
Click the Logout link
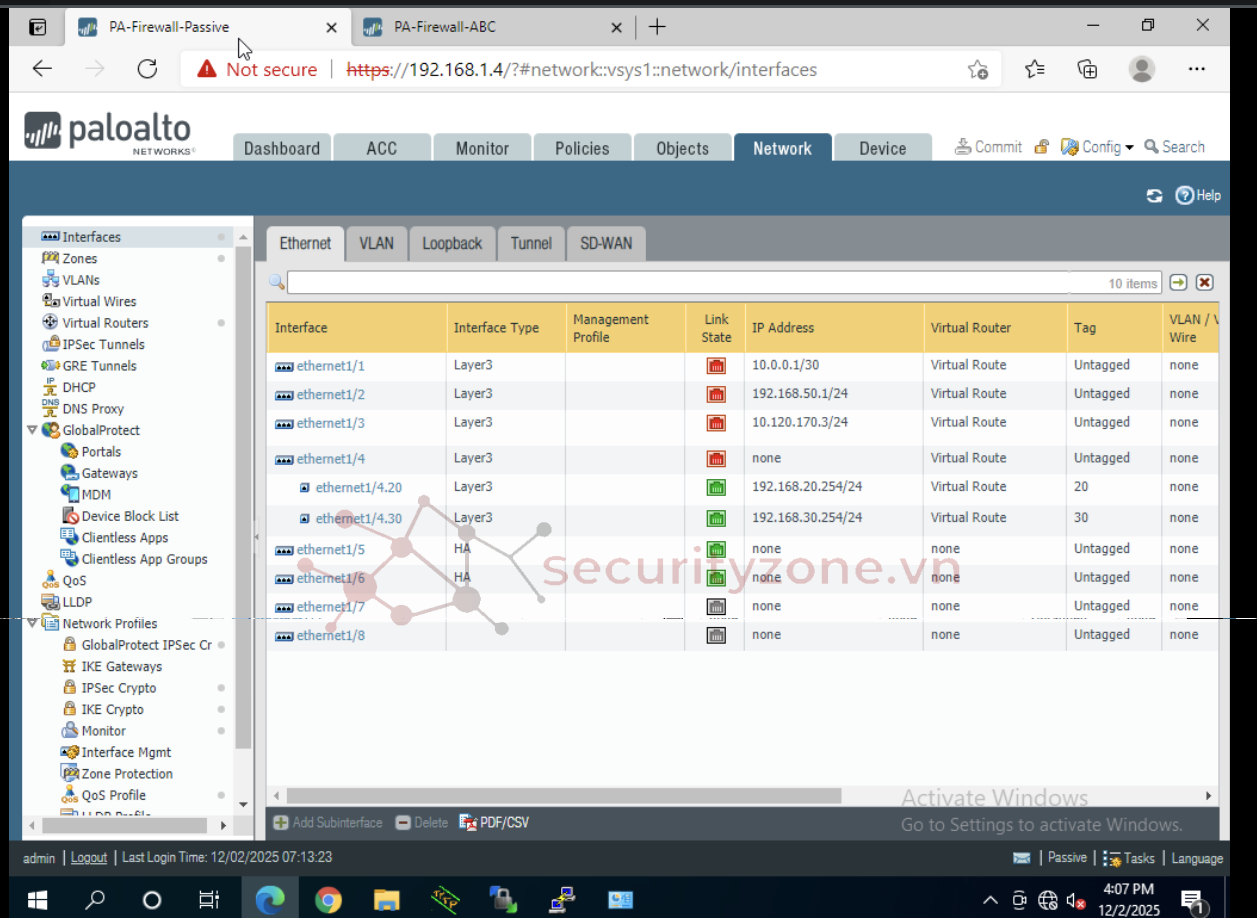point(89,858)
